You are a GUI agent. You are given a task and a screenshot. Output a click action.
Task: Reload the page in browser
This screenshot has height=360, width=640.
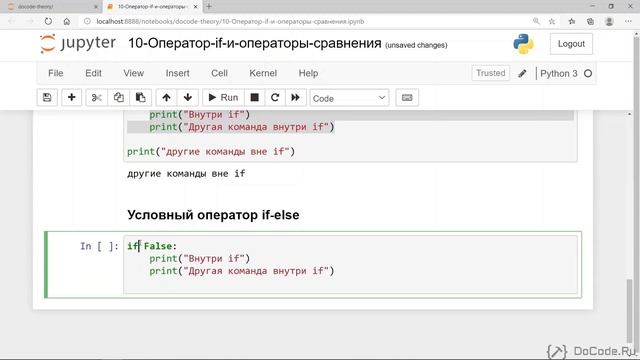click(48, 21)
